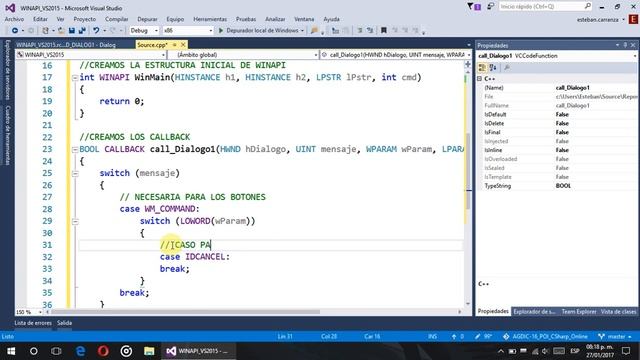Open the x86 platform dropdown

pyautogui.click(x=211, y=31)
